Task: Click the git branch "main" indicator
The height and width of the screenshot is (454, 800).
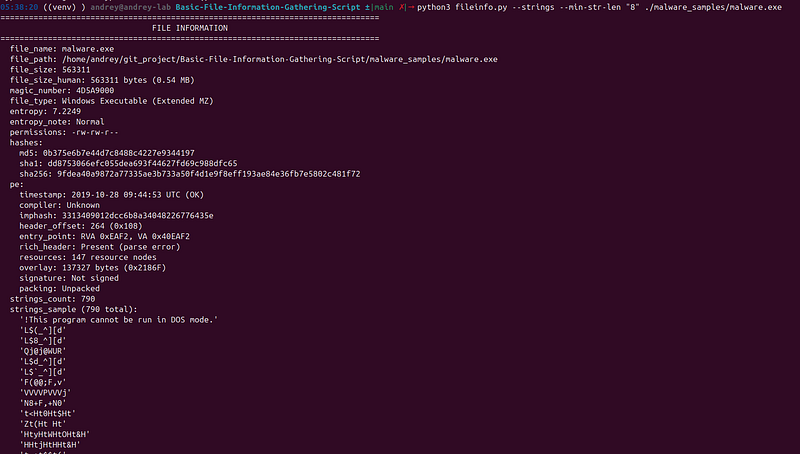Action: [383, 7]
